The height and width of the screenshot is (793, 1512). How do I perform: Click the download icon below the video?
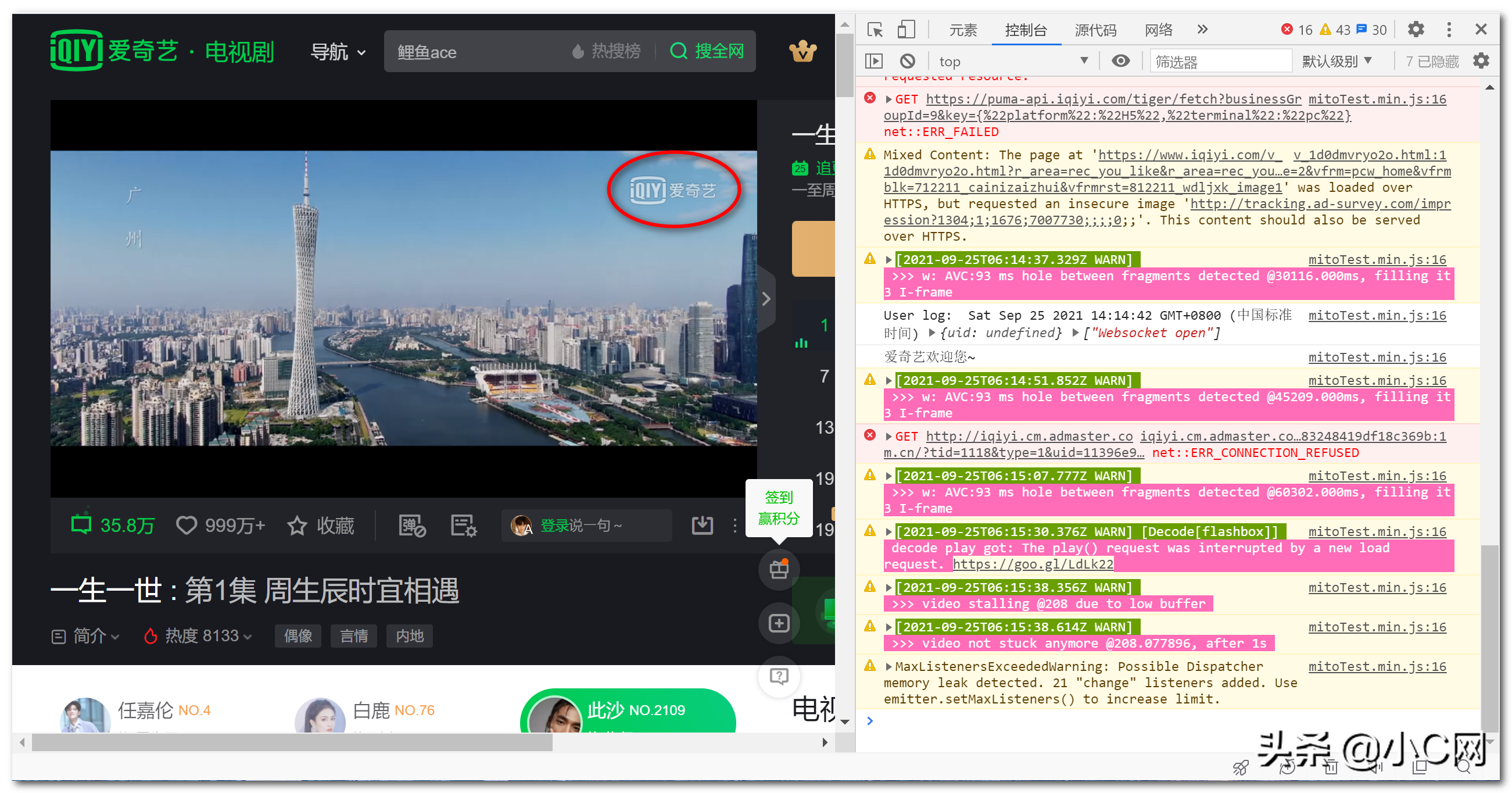(x=702, y=524)
